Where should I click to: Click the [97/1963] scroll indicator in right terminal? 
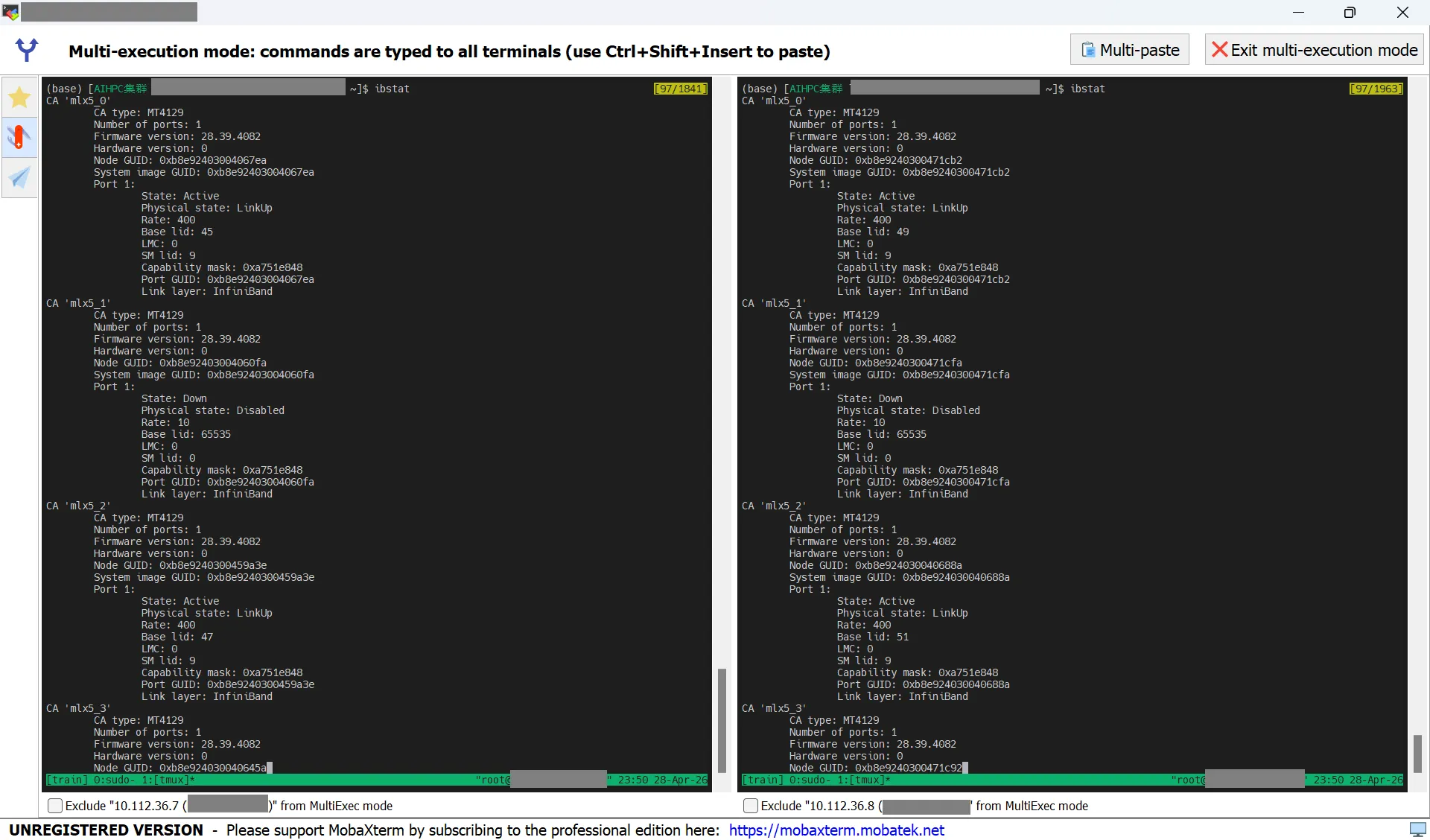[x=1376, y=89]
